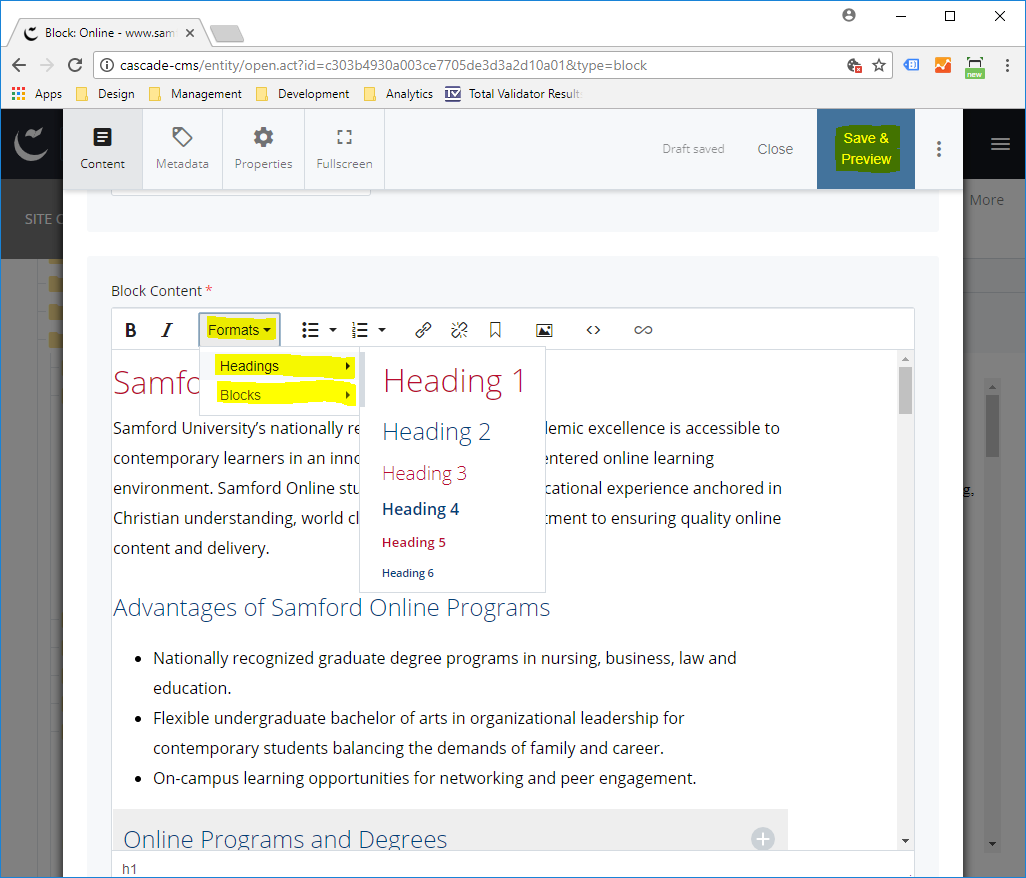Image resolution: width=1026 pixels, height=878 pixels.
Task: Click the address bar URL
Action: pos(383,65)
